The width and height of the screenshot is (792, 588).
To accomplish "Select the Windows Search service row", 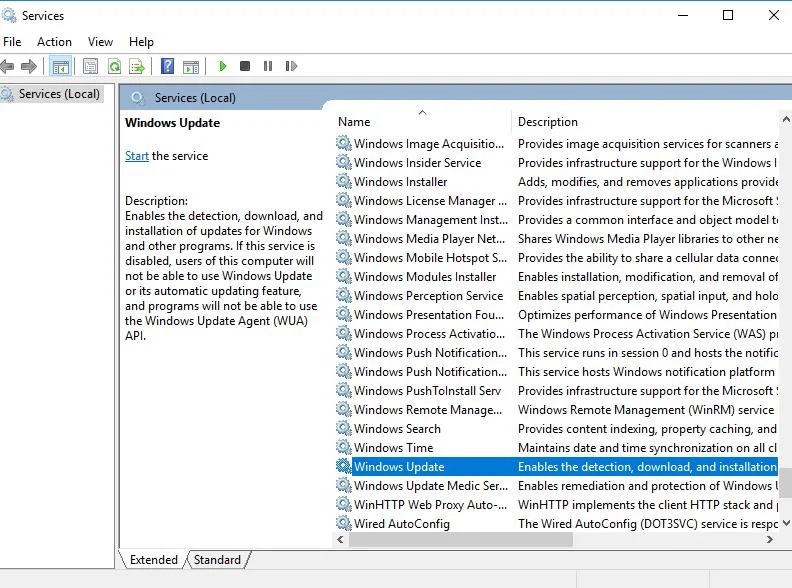I will [397, 429].
